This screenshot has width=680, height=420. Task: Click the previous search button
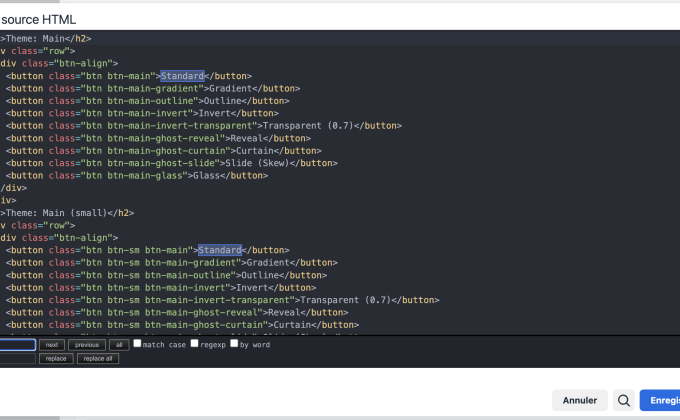[87, 345]
